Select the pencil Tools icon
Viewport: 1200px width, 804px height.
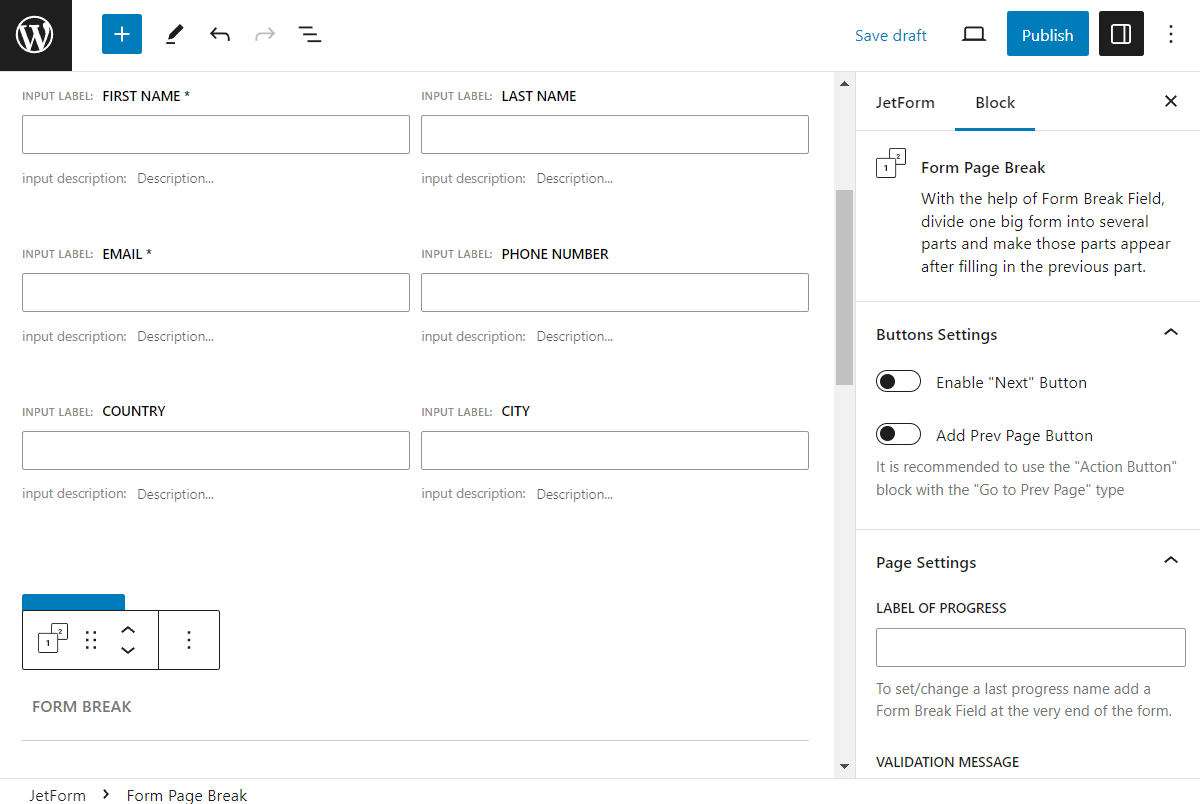pyautogui.click(x=174, y=35)
